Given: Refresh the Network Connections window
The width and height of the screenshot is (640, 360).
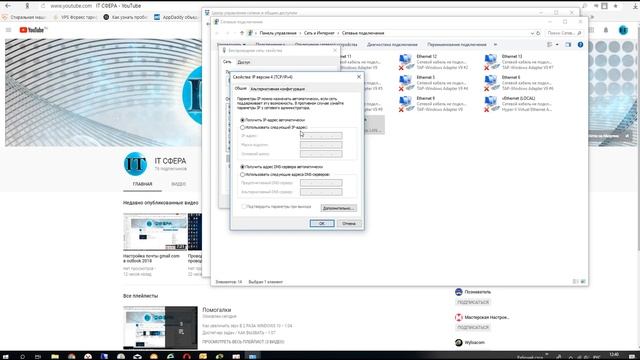Looking at the screenshot, I should [x=538, y=33].
